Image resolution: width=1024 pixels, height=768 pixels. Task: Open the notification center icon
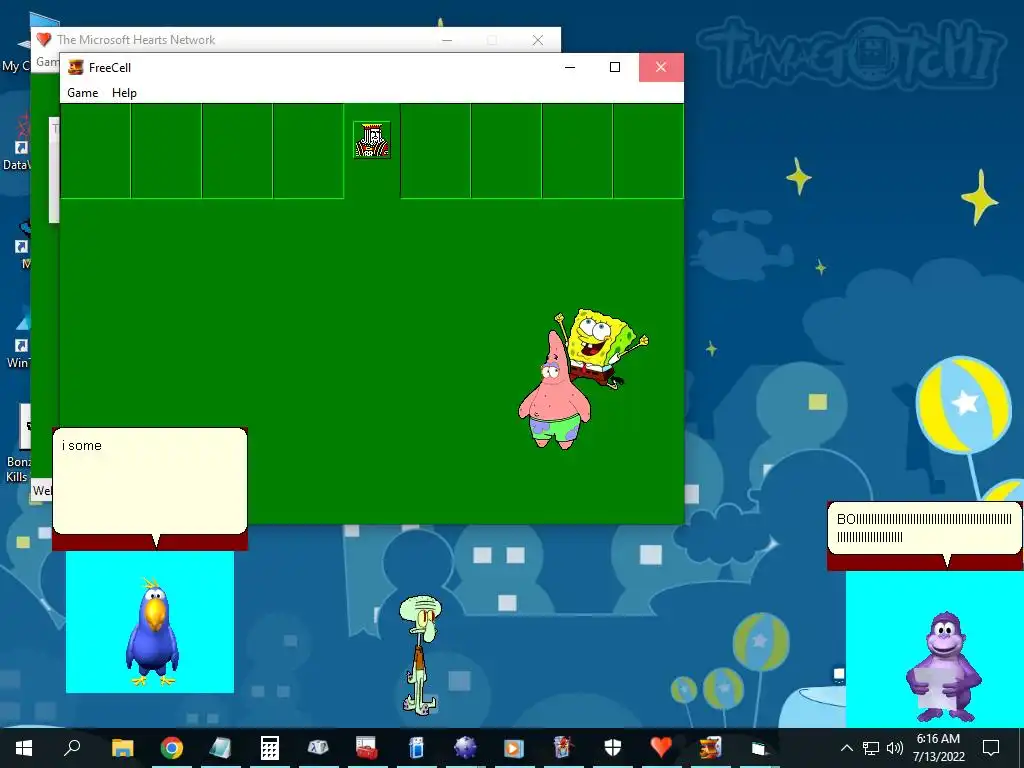click(x=991, y=748)
